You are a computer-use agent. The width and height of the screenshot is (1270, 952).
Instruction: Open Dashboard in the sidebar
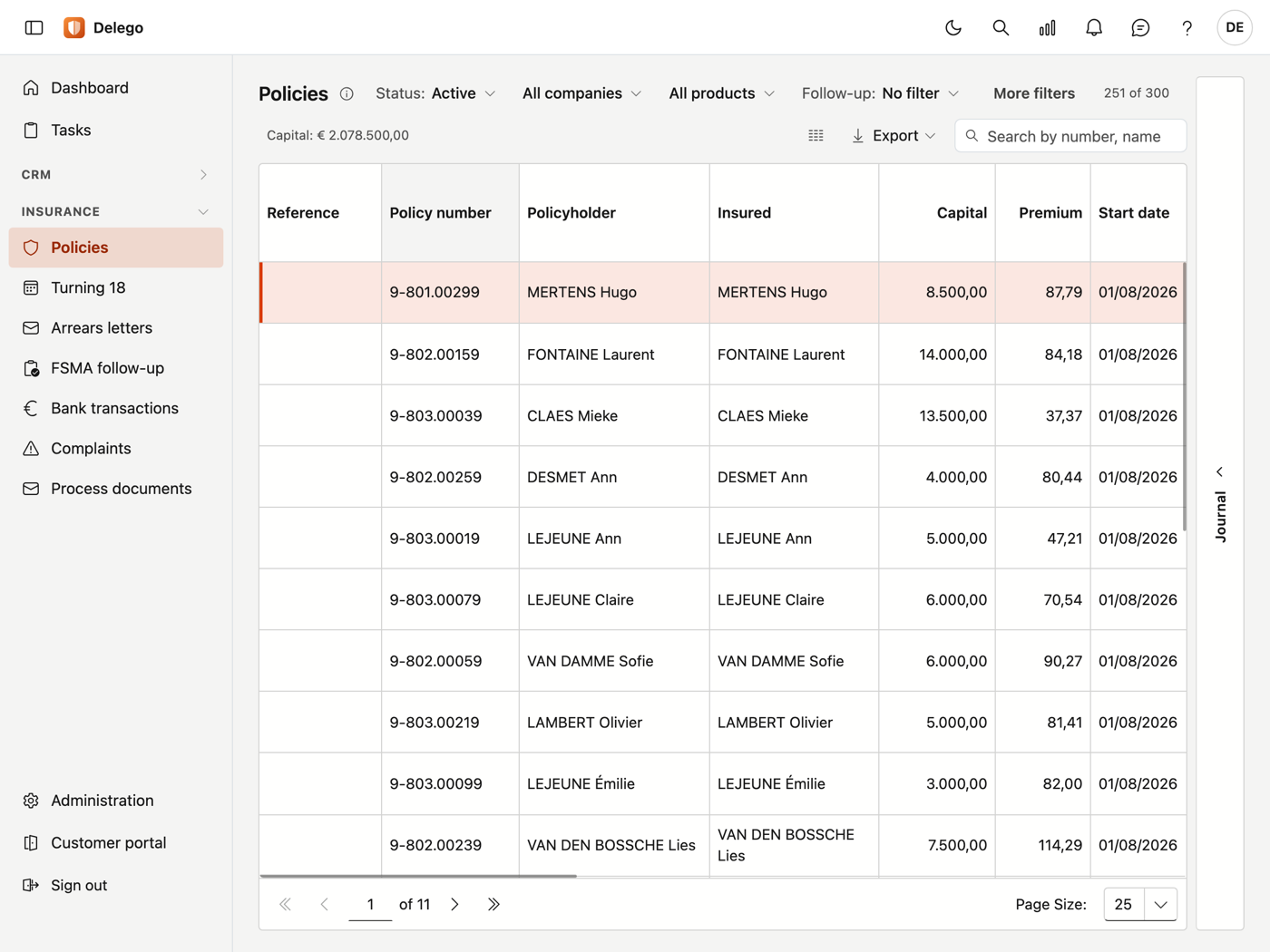[x=115, y=88]
